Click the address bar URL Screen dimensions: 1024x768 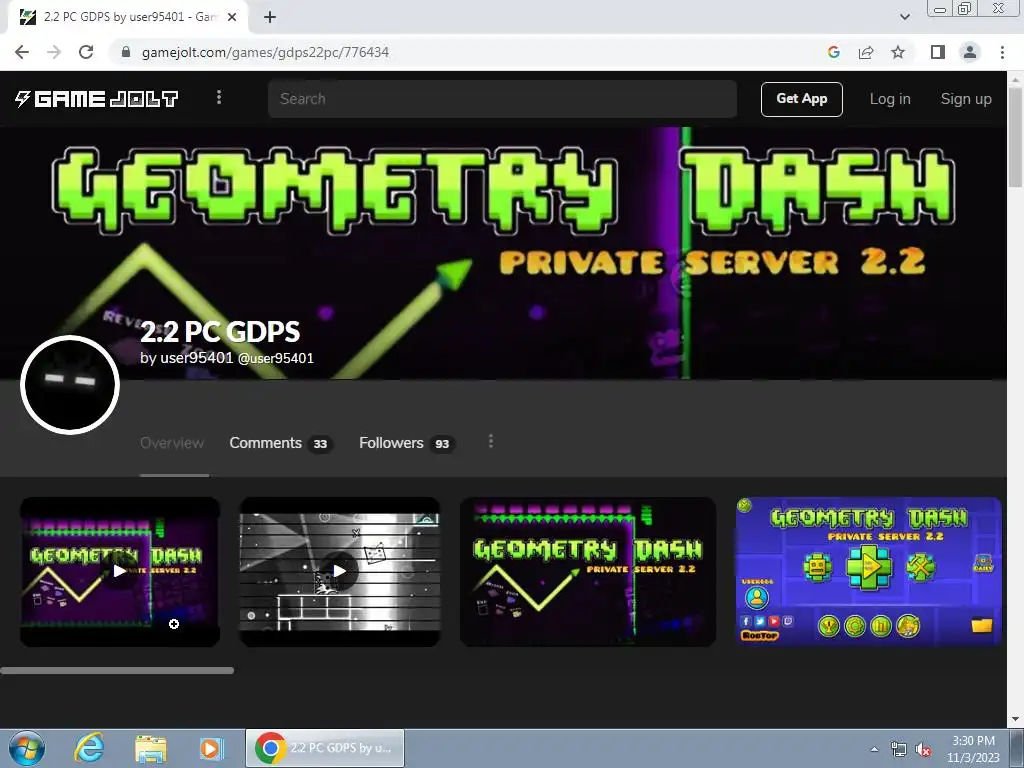pyautogui.click(x=265, y=52)
